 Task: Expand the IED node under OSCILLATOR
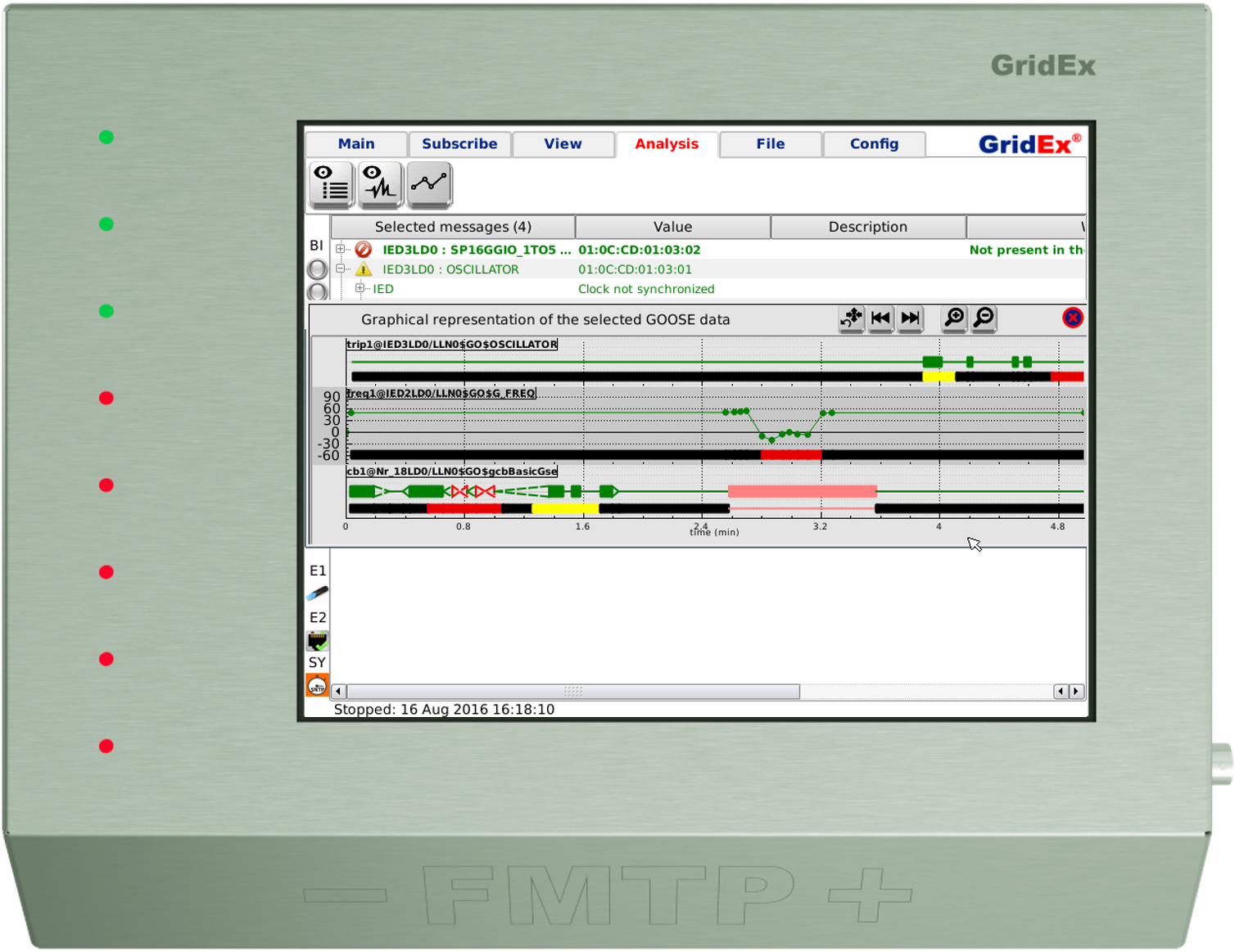pyautogui.click(x=360, y=288)
